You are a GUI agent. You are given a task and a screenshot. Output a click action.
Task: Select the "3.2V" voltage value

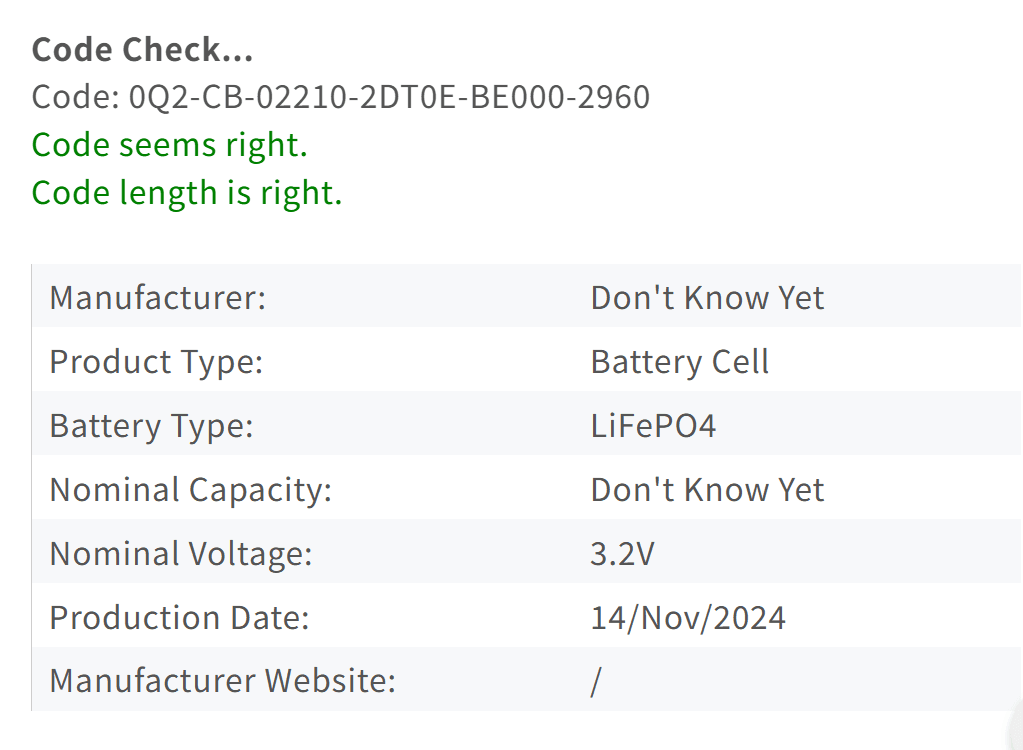(x=622, y=554)
